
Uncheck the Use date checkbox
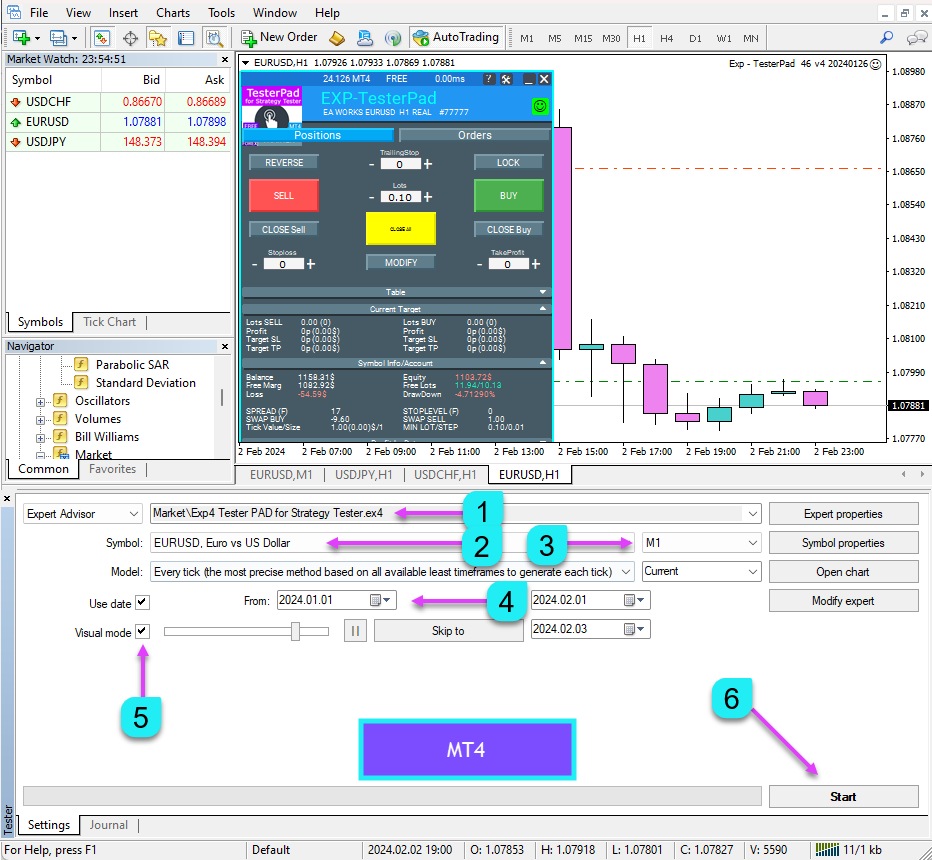[x=141, y=603]
